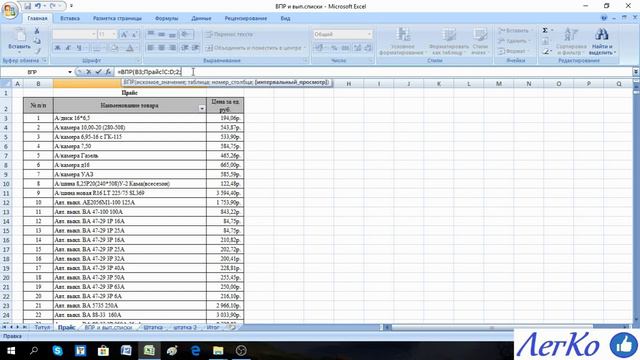The height and width of the screenshot is (360, 640).
Task: Toggle center text alignment
Action: click(162, 48)
